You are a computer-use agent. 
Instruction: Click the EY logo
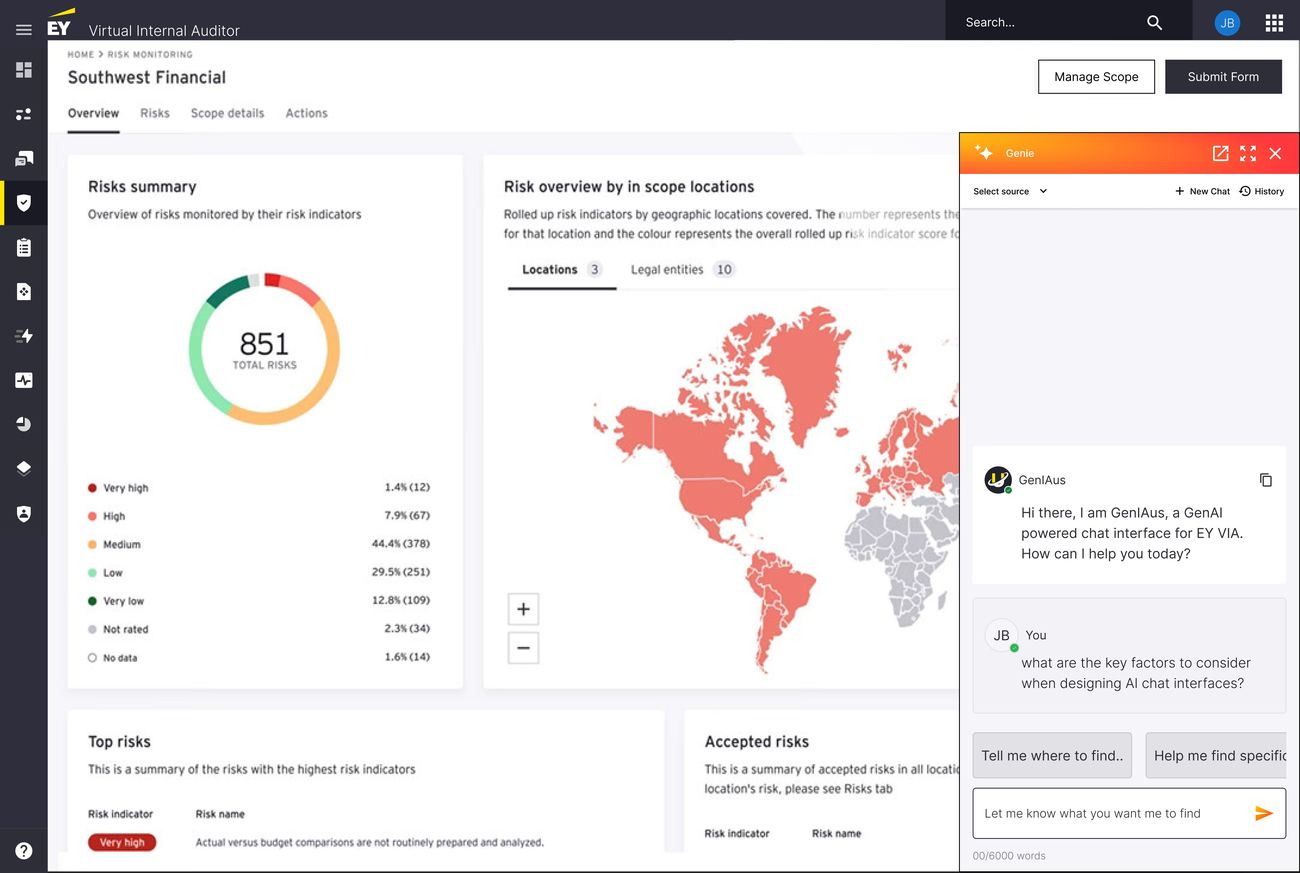(x=61, y=22)
